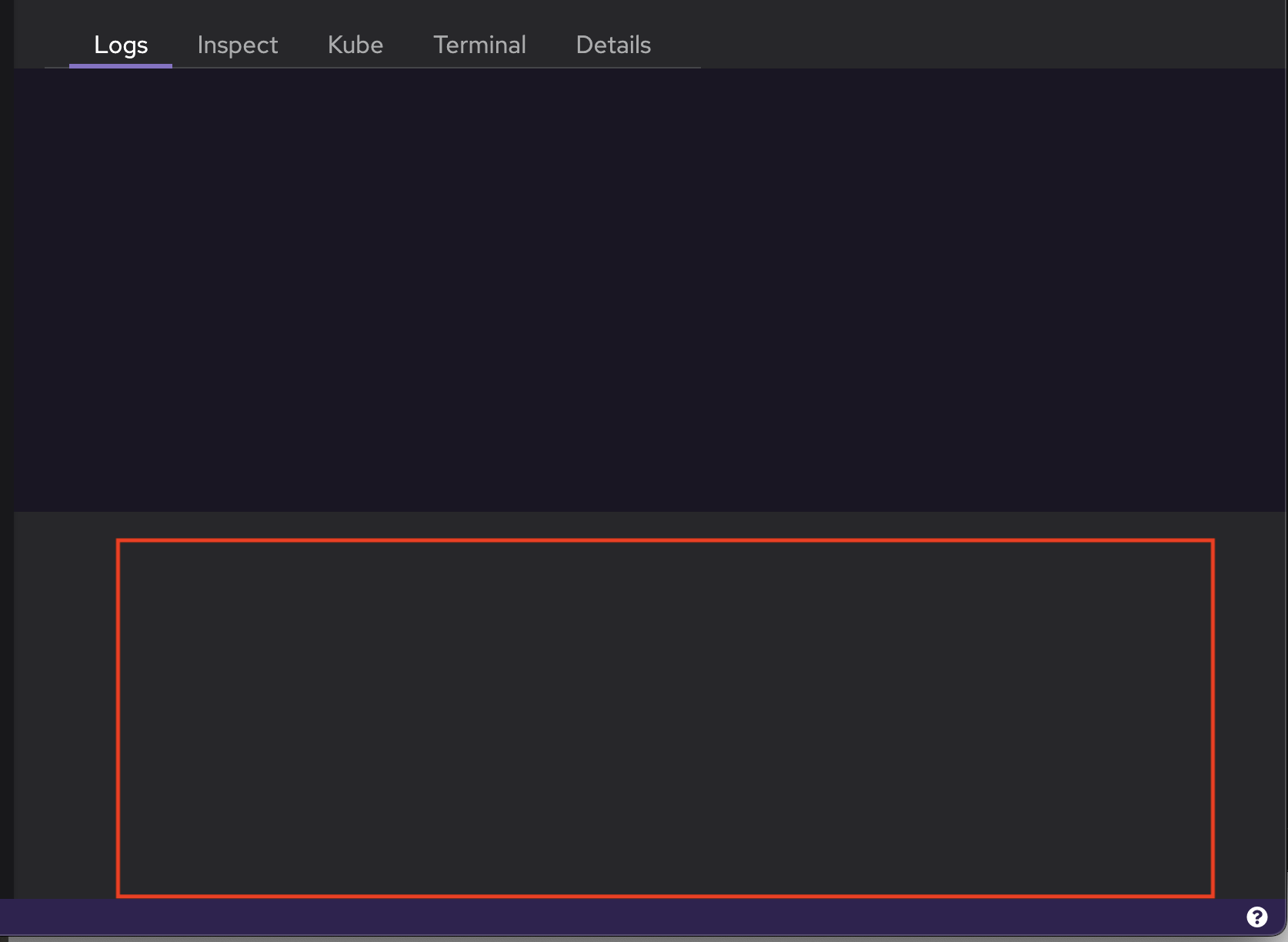Switch to the Terminal tab
Viewport: 1288px width, 942px height.
click(480, 45)
